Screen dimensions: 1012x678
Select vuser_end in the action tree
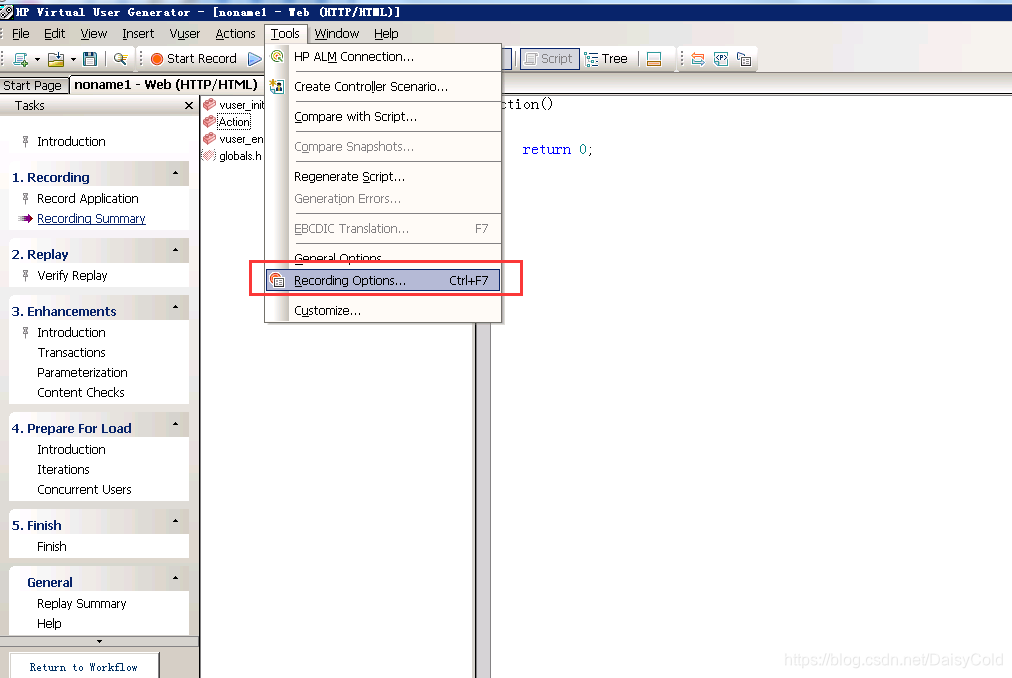coord(241,139)
